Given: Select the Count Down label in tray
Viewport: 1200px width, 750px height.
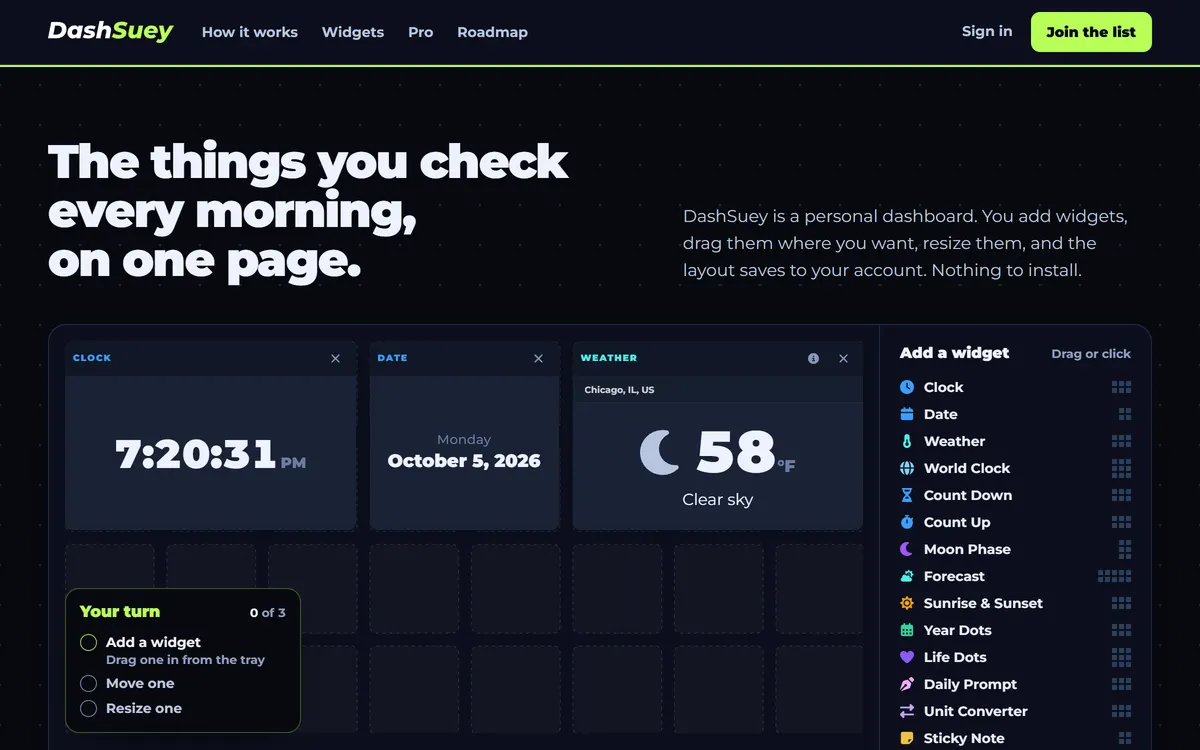Looking at the screenshot, I should (x=968, y=495).
